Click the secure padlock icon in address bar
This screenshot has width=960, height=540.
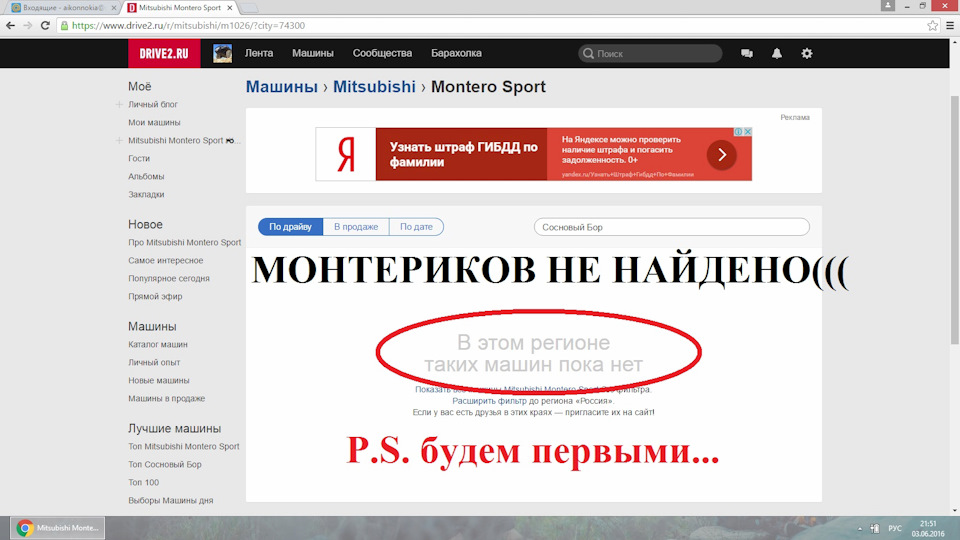(x=64, y=26)
